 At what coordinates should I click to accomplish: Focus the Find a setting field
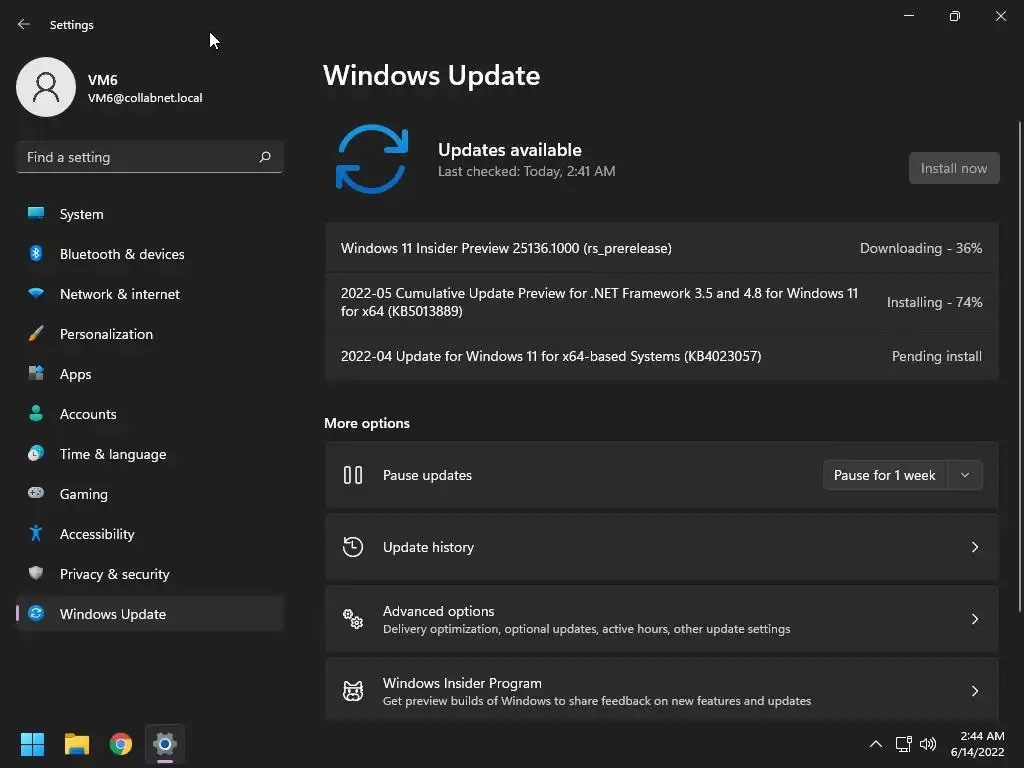150,157
